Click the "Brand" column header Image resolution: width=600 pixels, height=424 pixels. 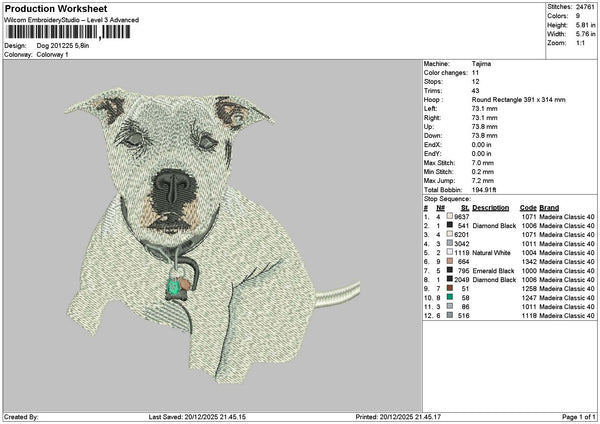point(549,208)
